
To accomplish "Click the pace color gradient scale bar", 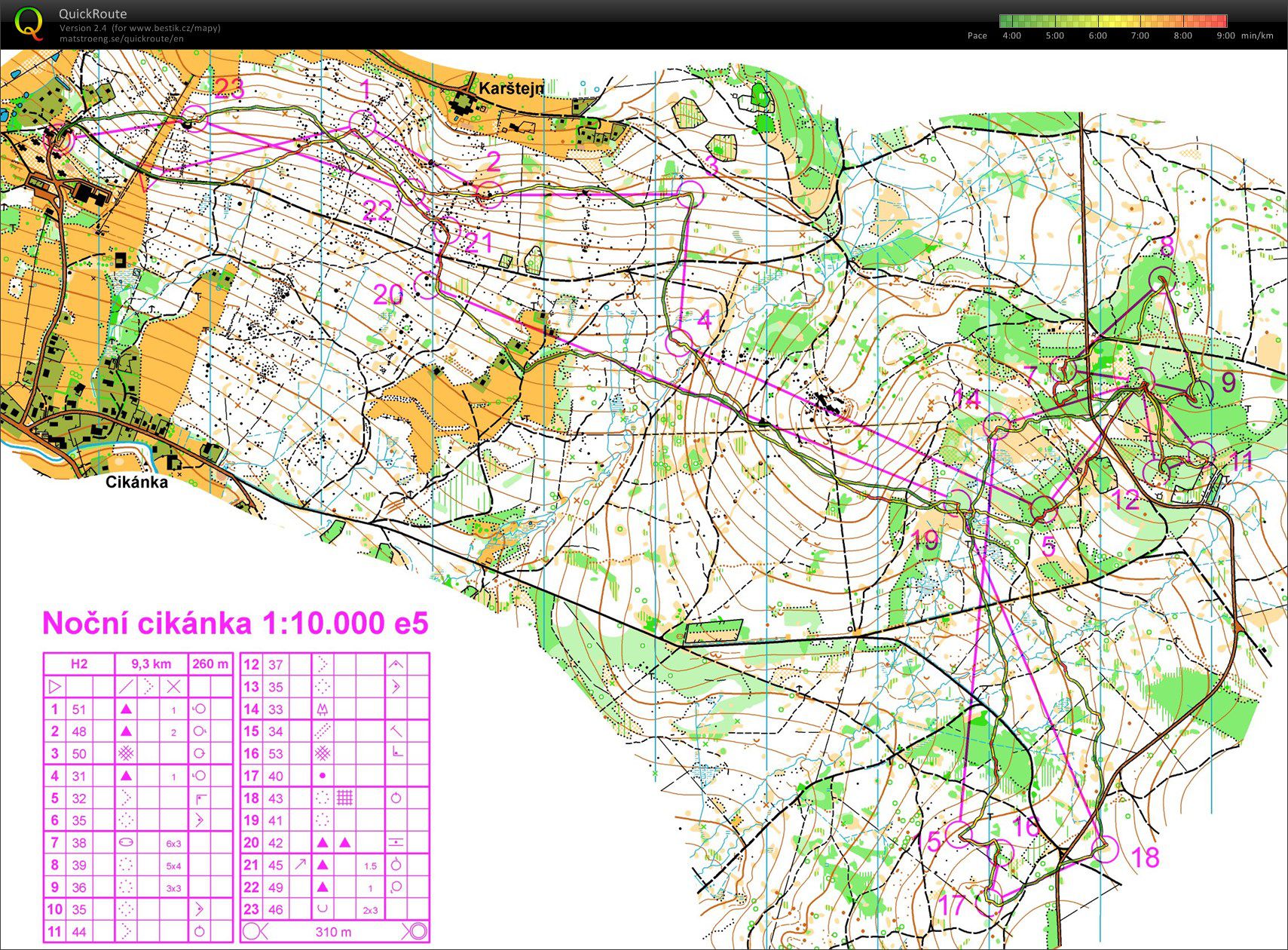I will pyautogui.click(x=1113, y=21).
